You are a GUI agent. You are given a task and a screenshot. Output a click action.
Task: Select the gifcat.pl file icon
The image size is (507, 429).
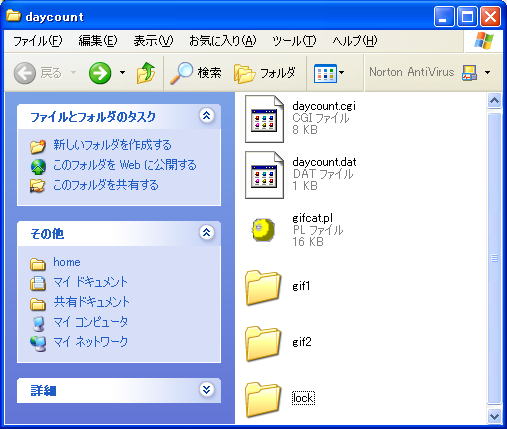263,230
